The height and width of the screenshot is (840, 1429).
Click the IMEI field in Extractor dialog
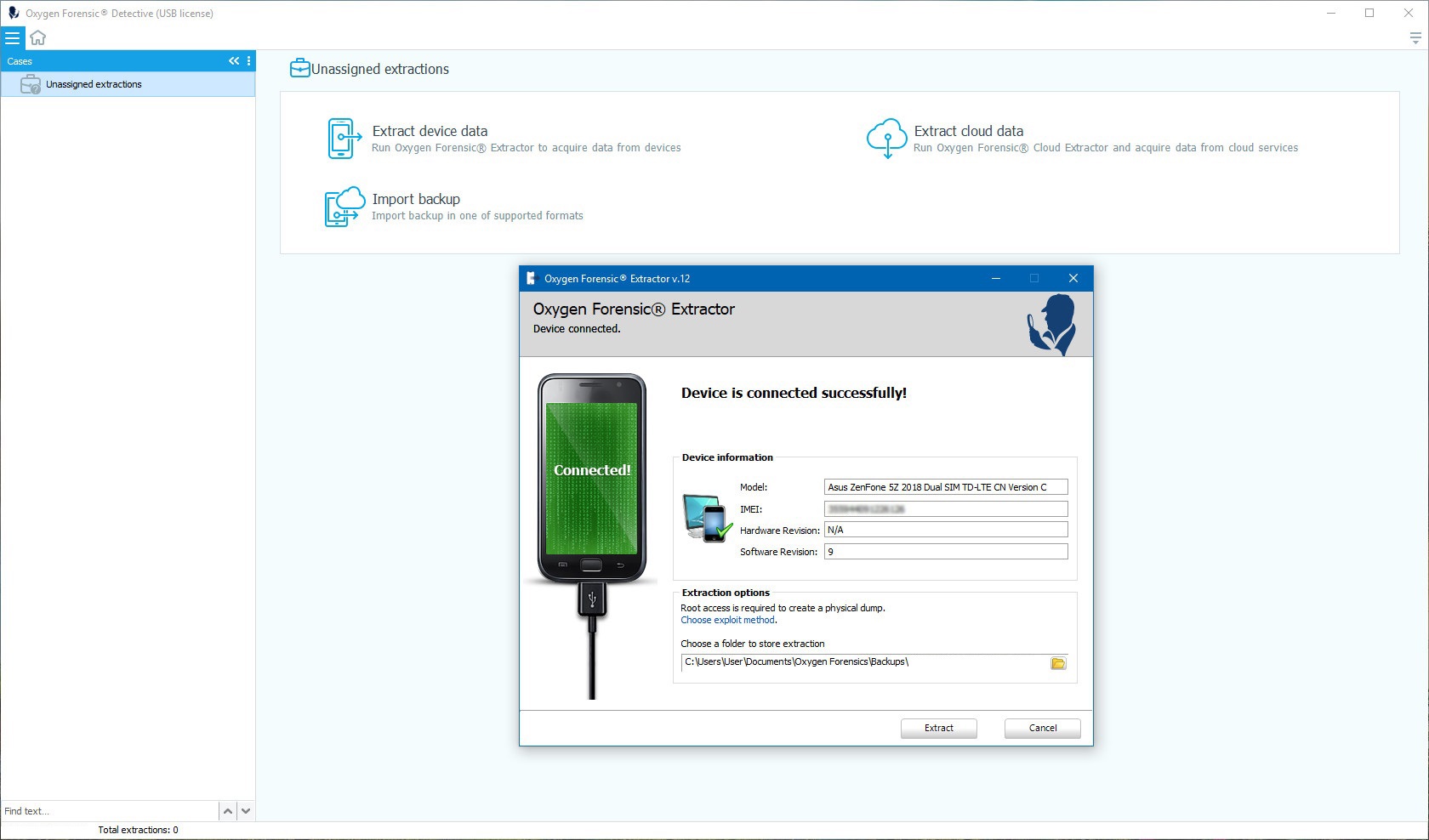[x=946, y=508]
